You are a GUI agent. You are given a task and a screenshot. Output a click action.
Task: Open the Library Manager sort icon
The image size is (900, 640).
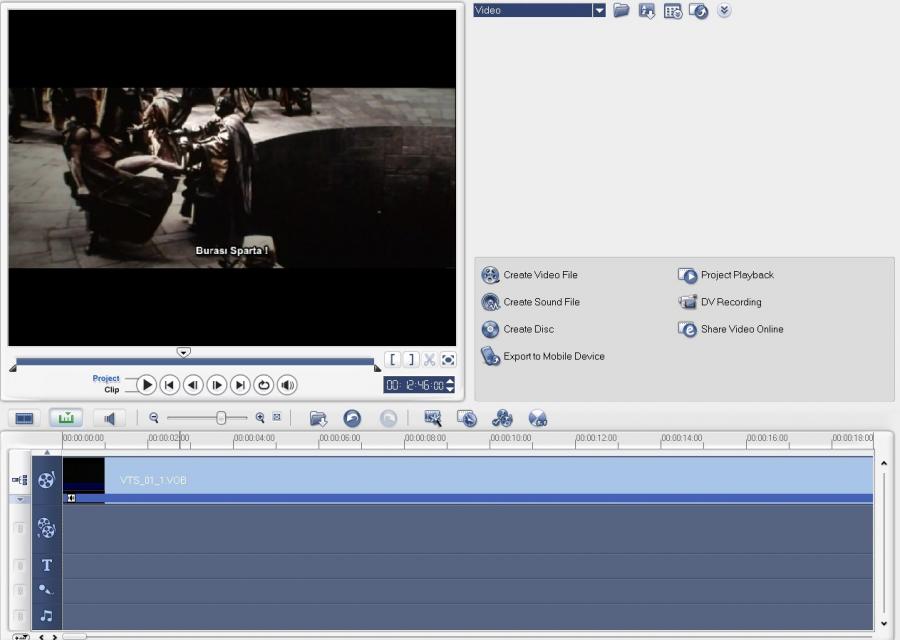(673, 11)
